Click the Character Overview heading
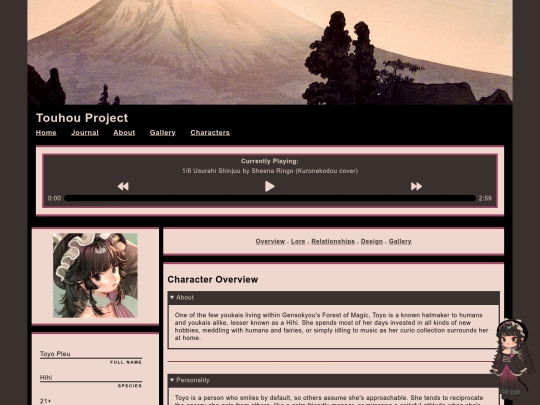Image resolution: width=540 pixels, height=405 pixels. point(212,279)
